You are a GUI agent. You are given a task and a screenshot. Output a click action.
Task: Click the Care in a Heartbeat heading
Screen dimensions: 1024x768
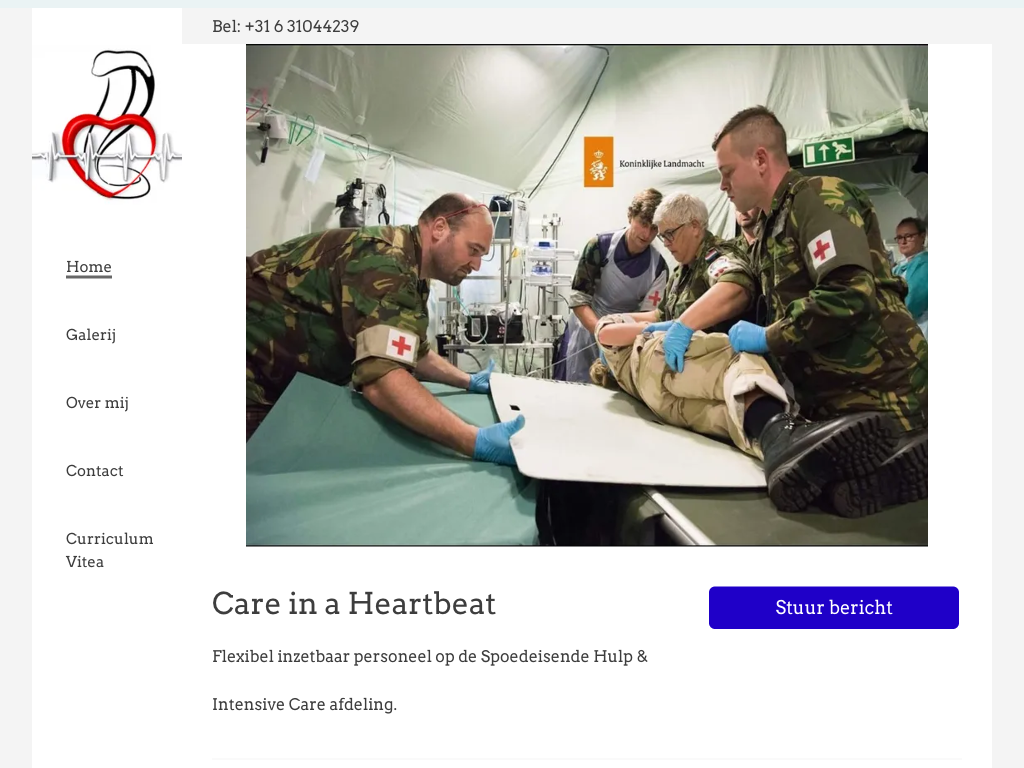[354, 603]
